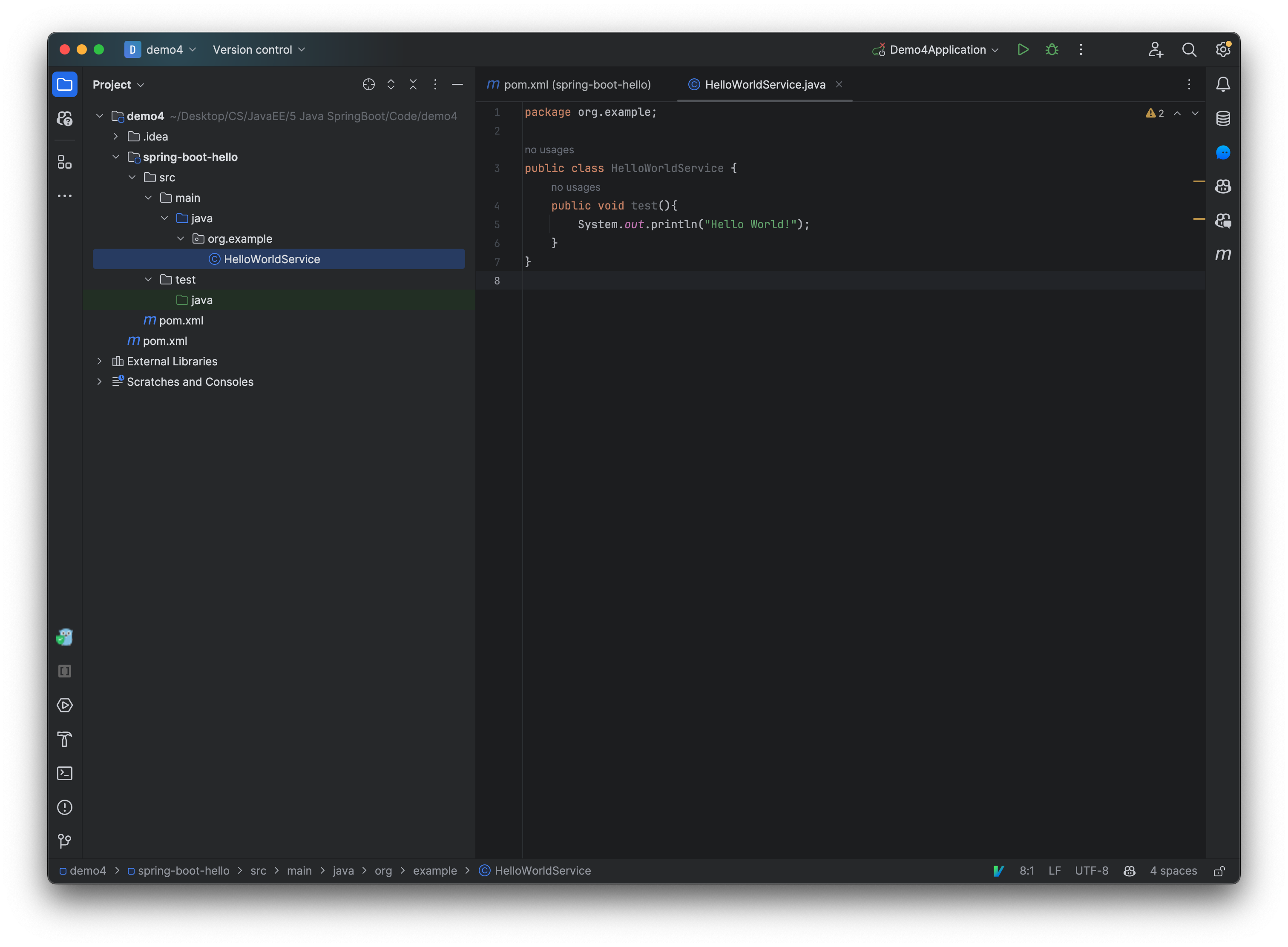Start debugging with the bug icon
Screen dimensions: 1288x947
click(1052, 50)
